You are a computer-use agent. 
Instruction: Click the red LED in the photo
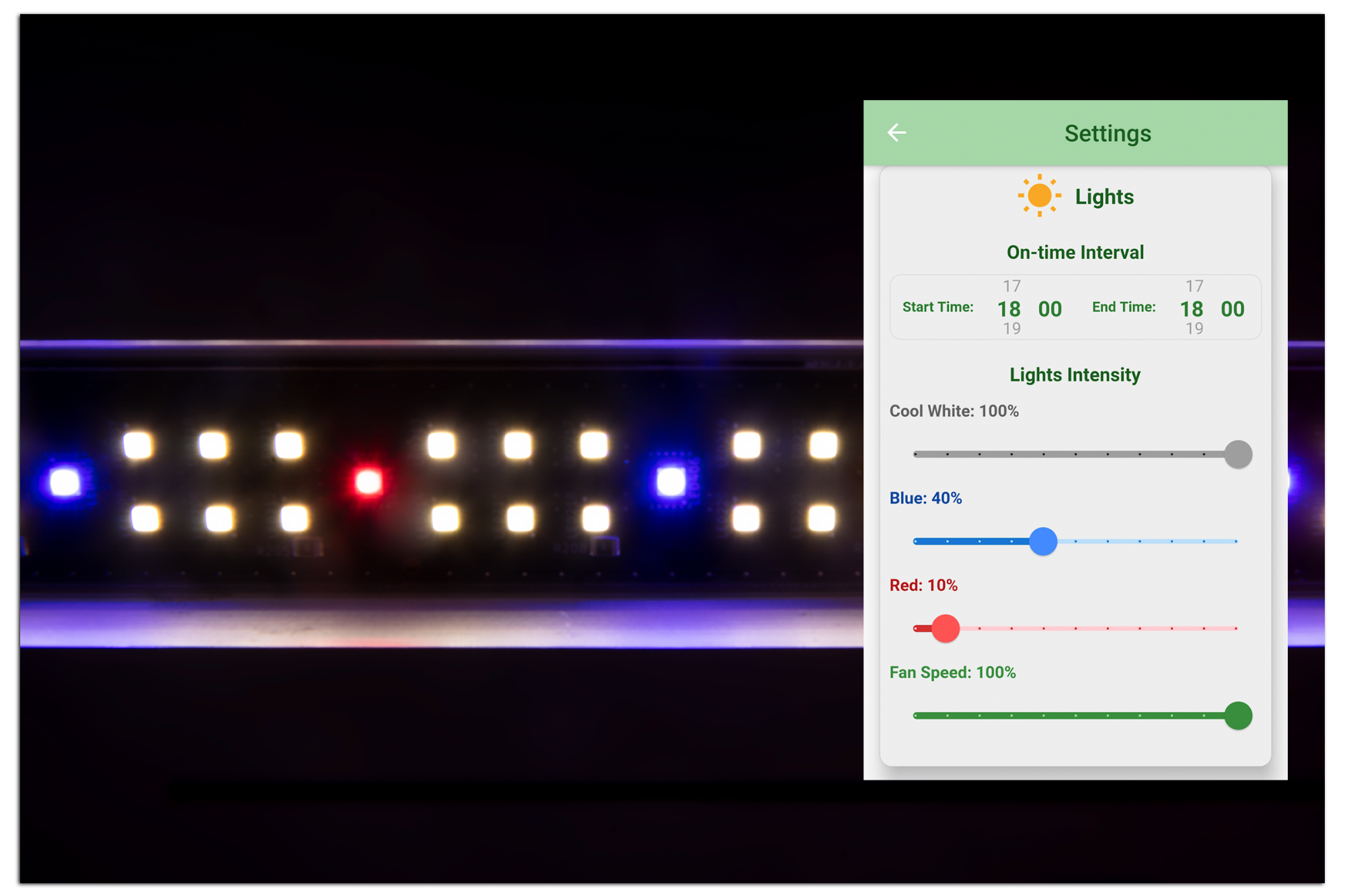[368, 481]
